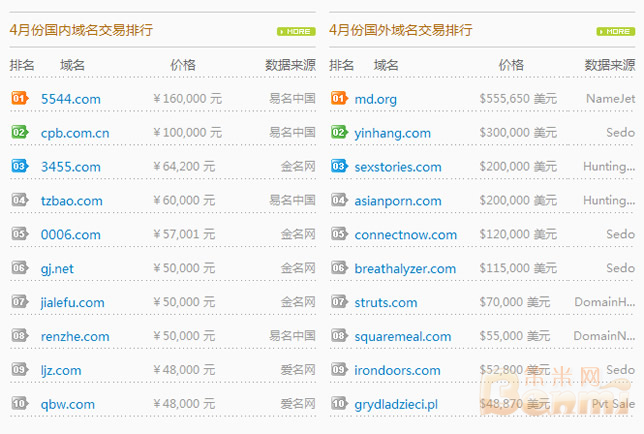The width and height of the screenshot is (644, 434).
Task: Open the ljz.com domain link
Action: tap(61, 370)
